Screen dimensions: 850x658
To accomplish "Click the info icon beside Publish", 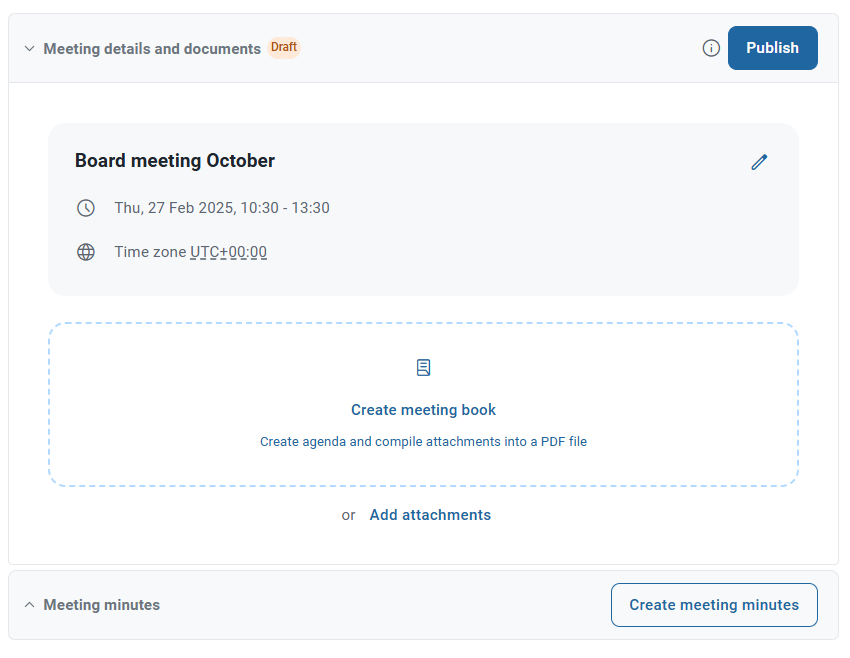I will pos(711,48).
